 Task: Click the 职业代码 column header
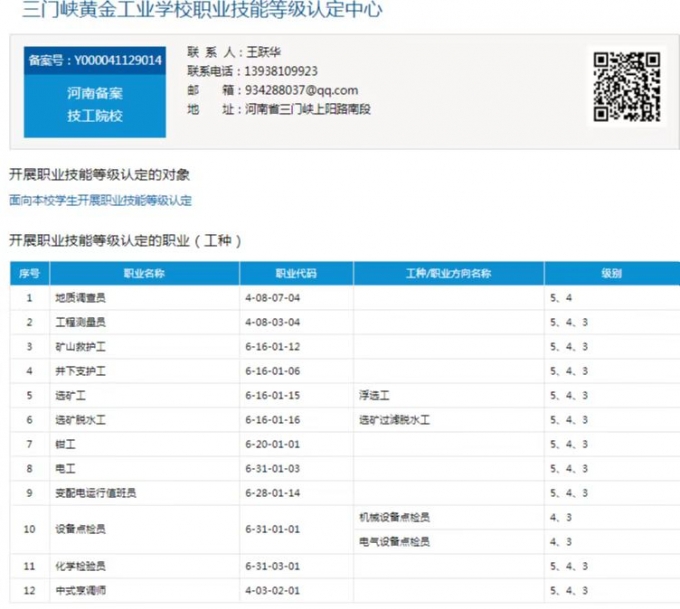coord(296,273)
